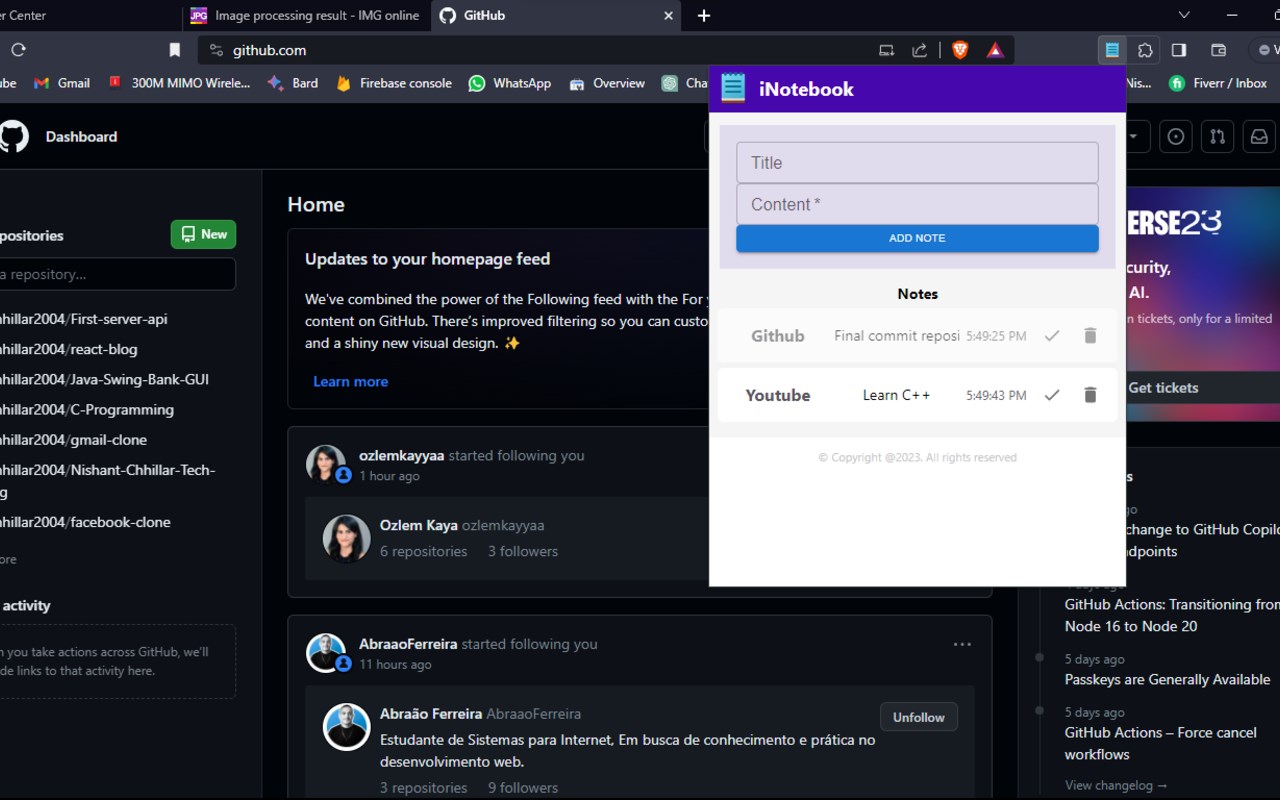
Task: Click Abraão Ferreira avatar in card
Action: [x=347, y=727]
